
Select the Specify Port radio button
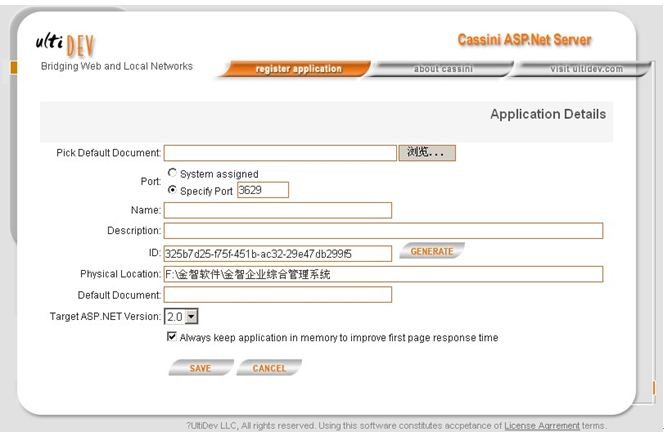(172, 190)
